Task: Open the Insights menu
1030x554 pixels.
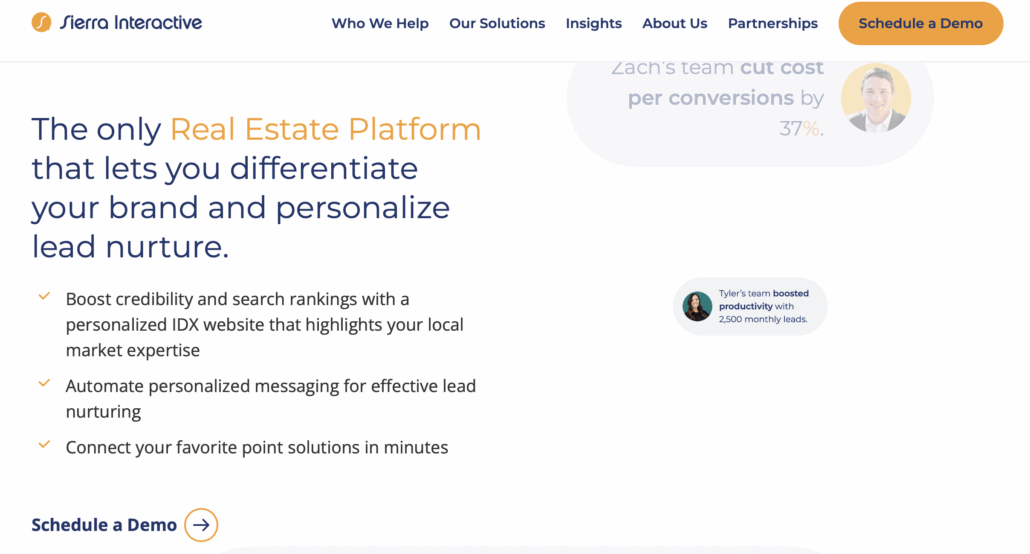Action: (x=594, y=24)
